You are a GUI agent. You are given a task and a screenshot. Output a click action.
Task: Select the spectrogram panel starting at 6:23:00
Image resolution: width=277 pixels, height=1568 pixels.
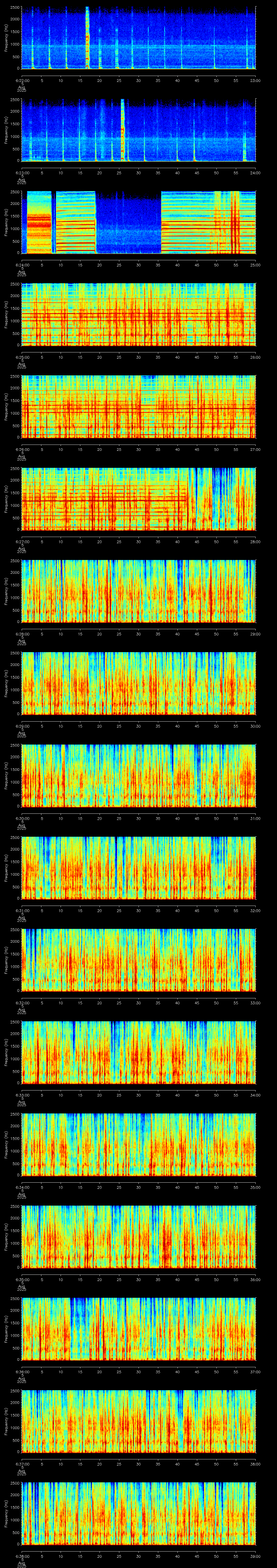click(139, 130)
